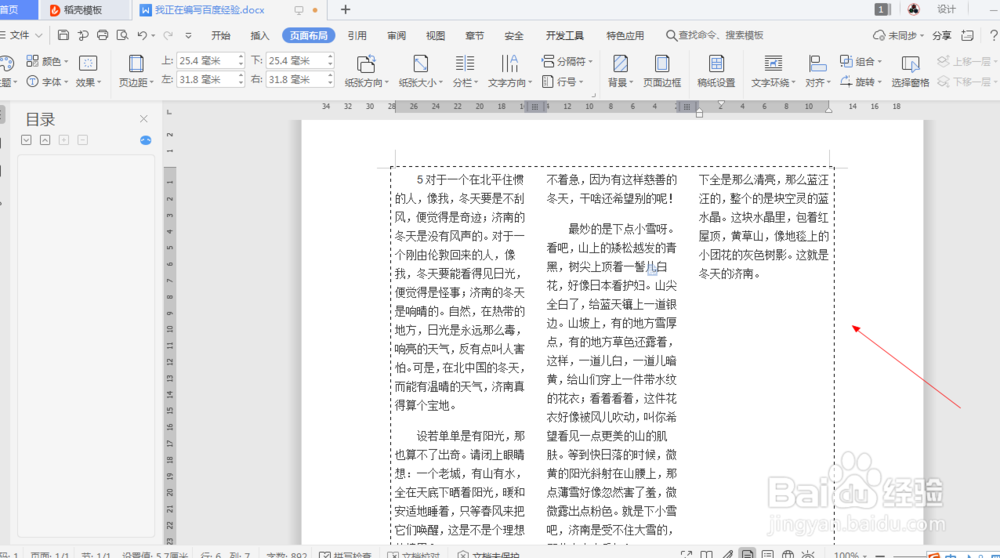Decrease right margin with stepper down arrow
Viewport: 1000px width, 558px height.
(x=330, y=84)
